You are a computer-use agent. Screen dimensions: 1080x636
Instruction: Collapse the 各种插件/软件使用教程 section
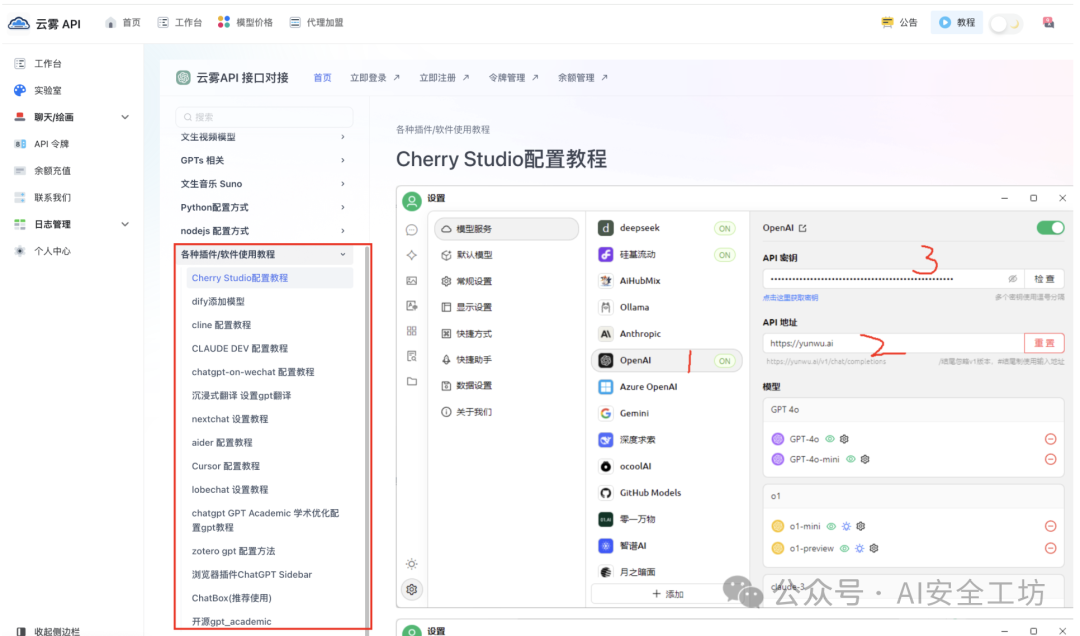[263, 254]
